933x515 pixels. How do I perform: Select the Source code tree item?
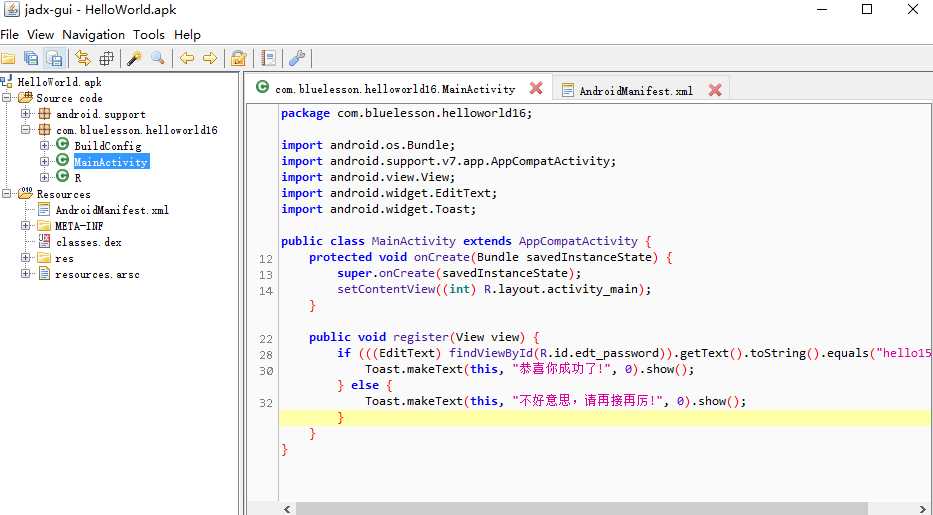[x=70, y=98]
